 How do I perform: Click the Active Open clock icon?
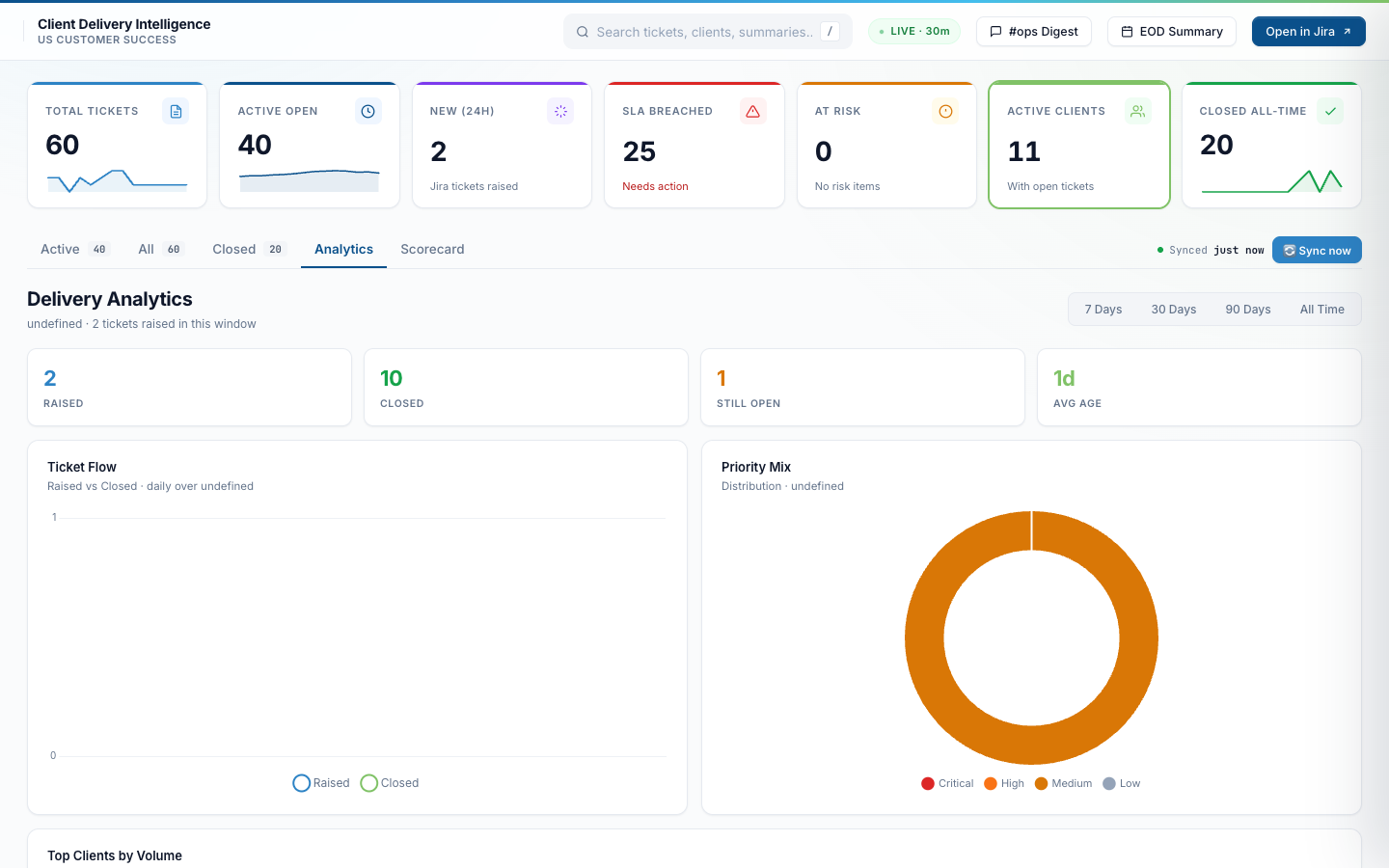tap(368, 111)
